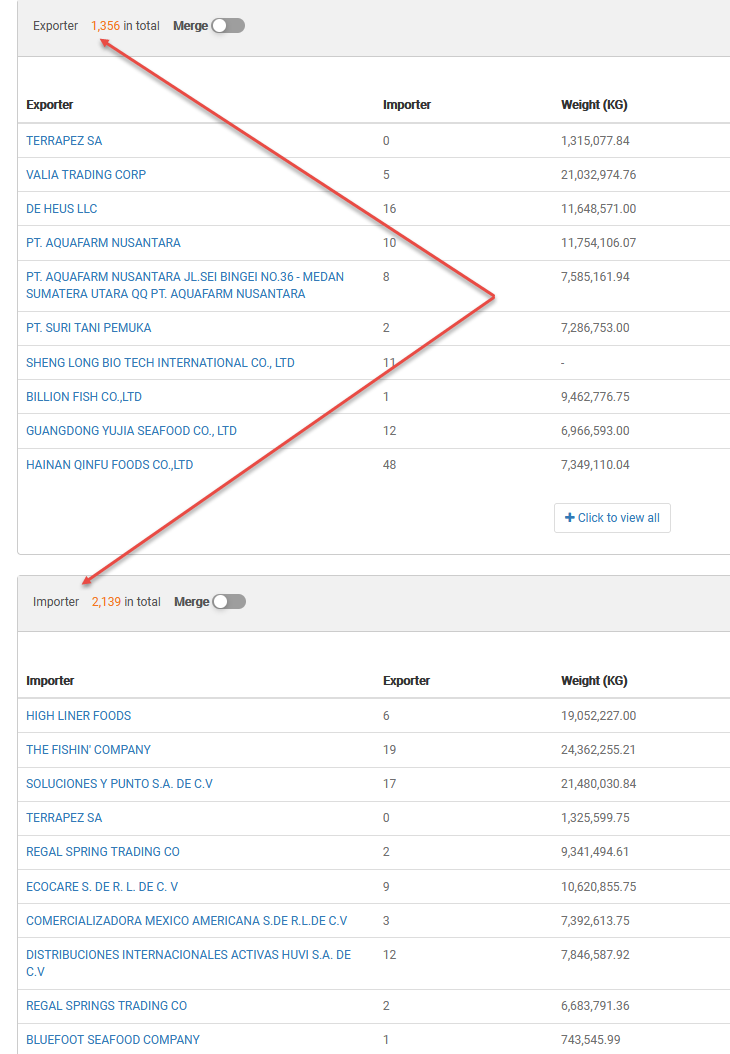Screen dimensions: 730x1054
Task: Click the Exporter column header in exporter table
Action: click(x=50, y=105)
